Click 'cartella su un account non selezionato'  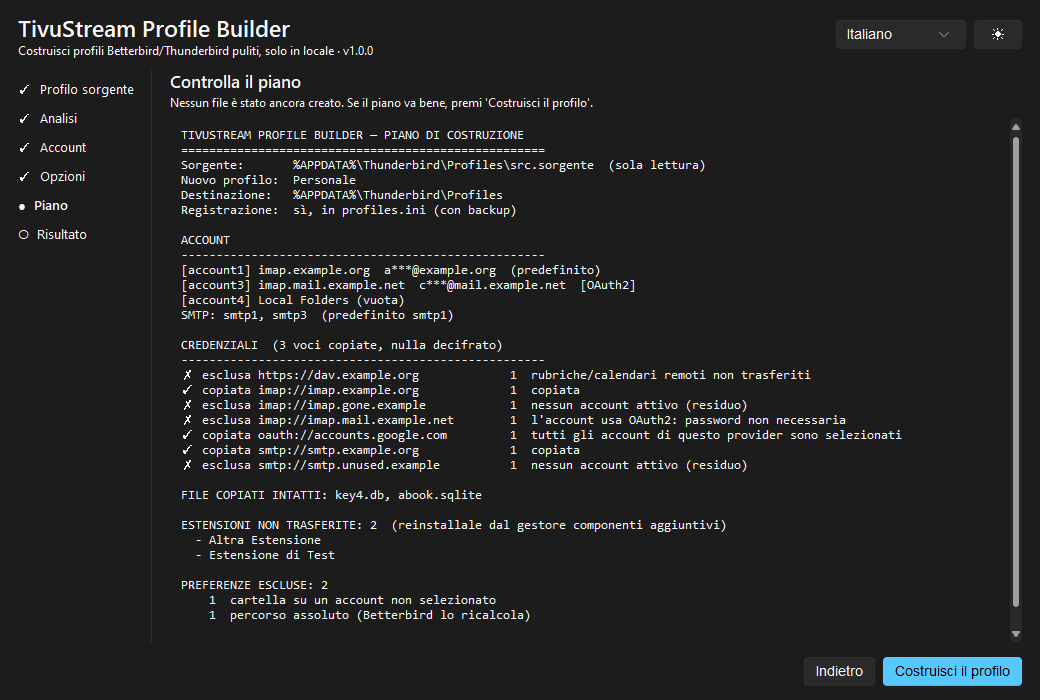tap(363, 600)
